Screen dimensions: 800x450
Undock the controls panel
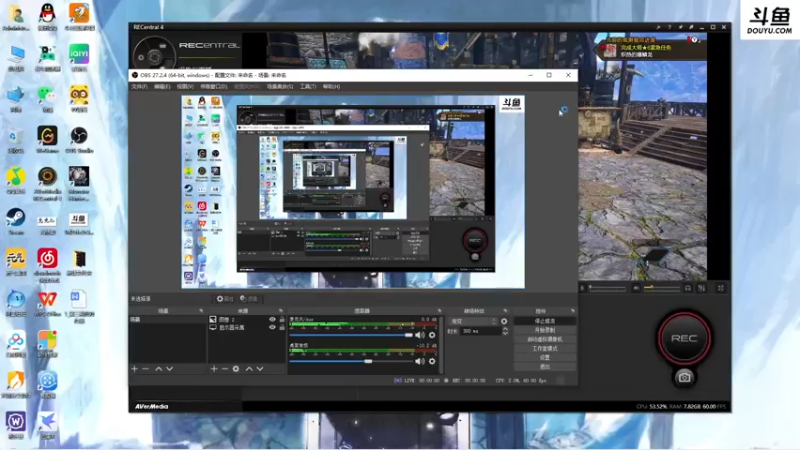[573, 311]
